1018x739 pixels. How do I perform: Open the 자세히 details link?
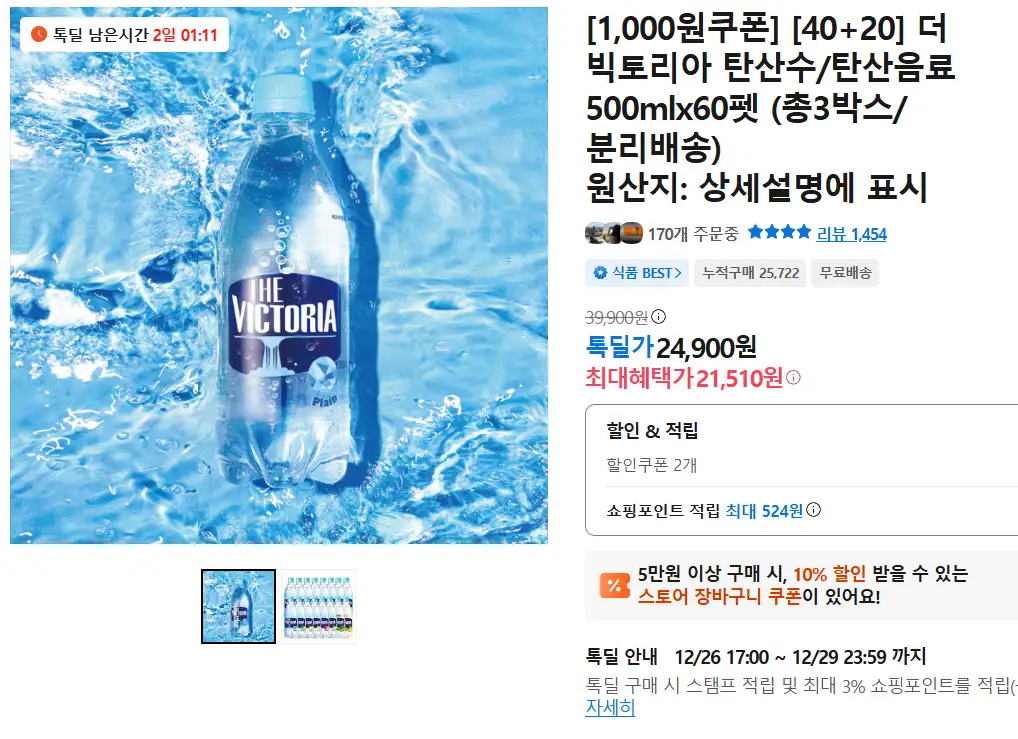click(610, 708)
